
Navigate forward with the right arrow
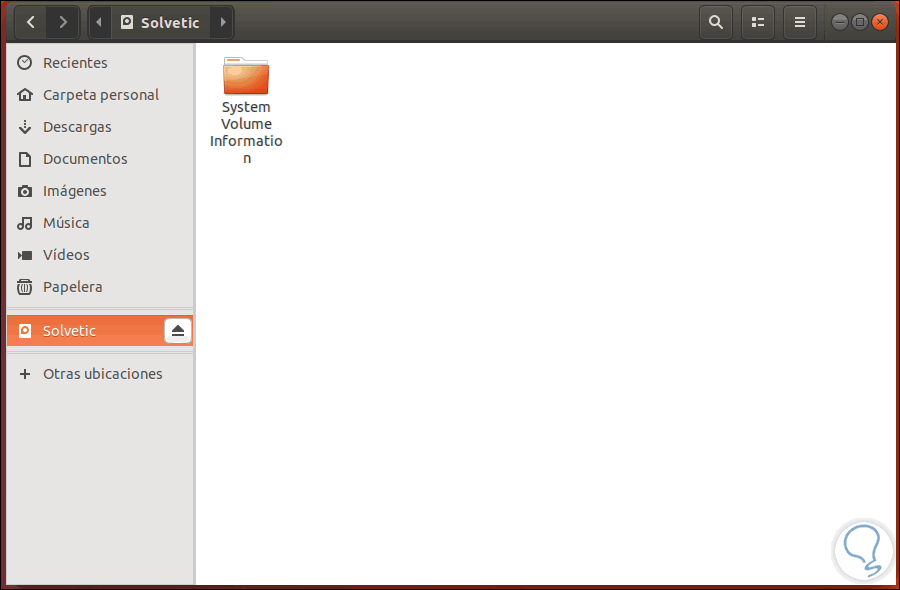tap(62, 21)
